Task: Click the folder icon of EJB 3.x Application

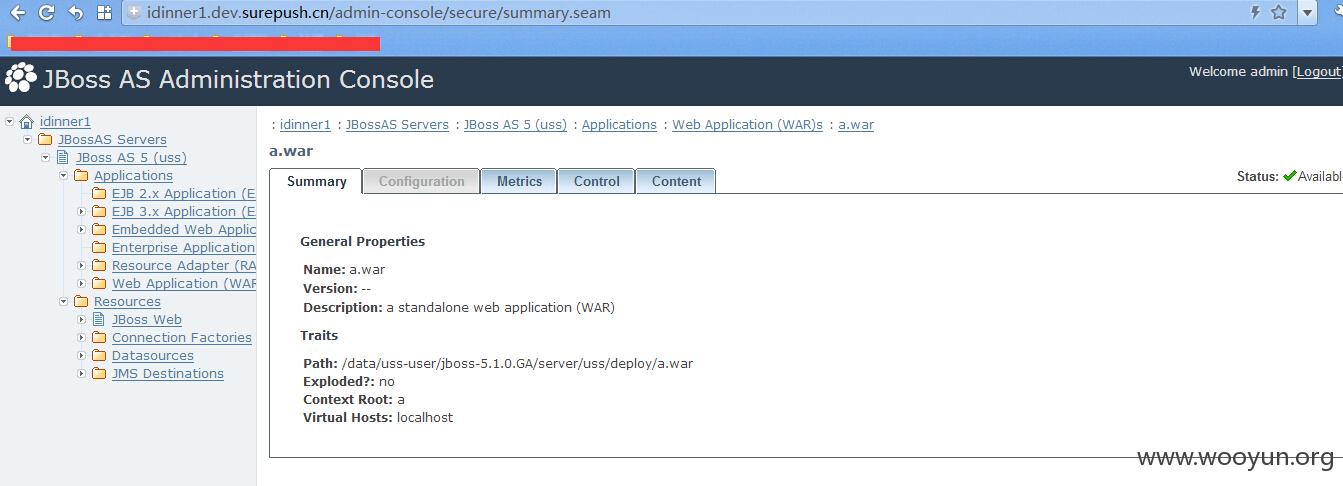Action: click(99, 212)
